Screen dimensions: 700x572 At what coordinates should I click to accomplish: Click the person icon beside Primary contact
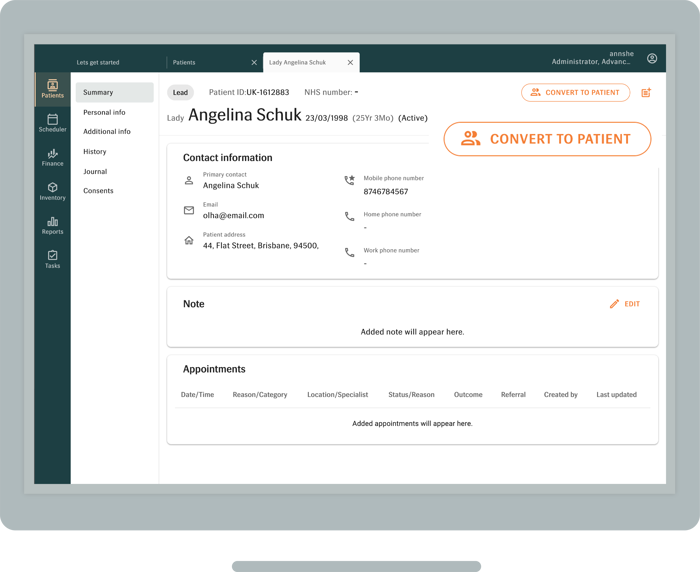coord(189,180)
